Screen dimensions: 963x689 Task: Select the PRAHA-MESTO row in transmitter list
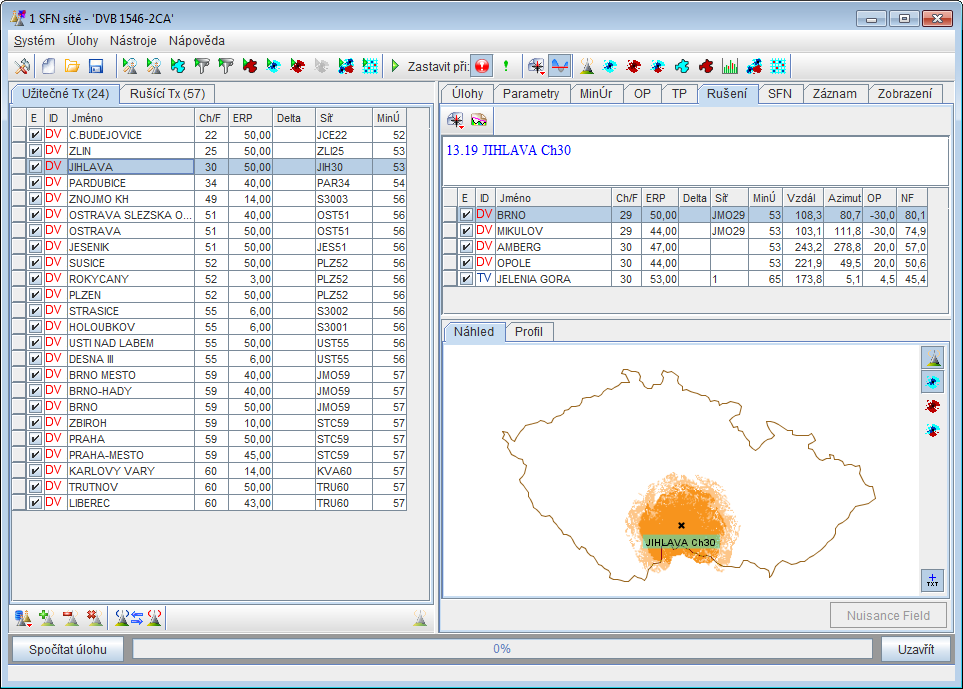pyautogui.click(x=105, y=455)
